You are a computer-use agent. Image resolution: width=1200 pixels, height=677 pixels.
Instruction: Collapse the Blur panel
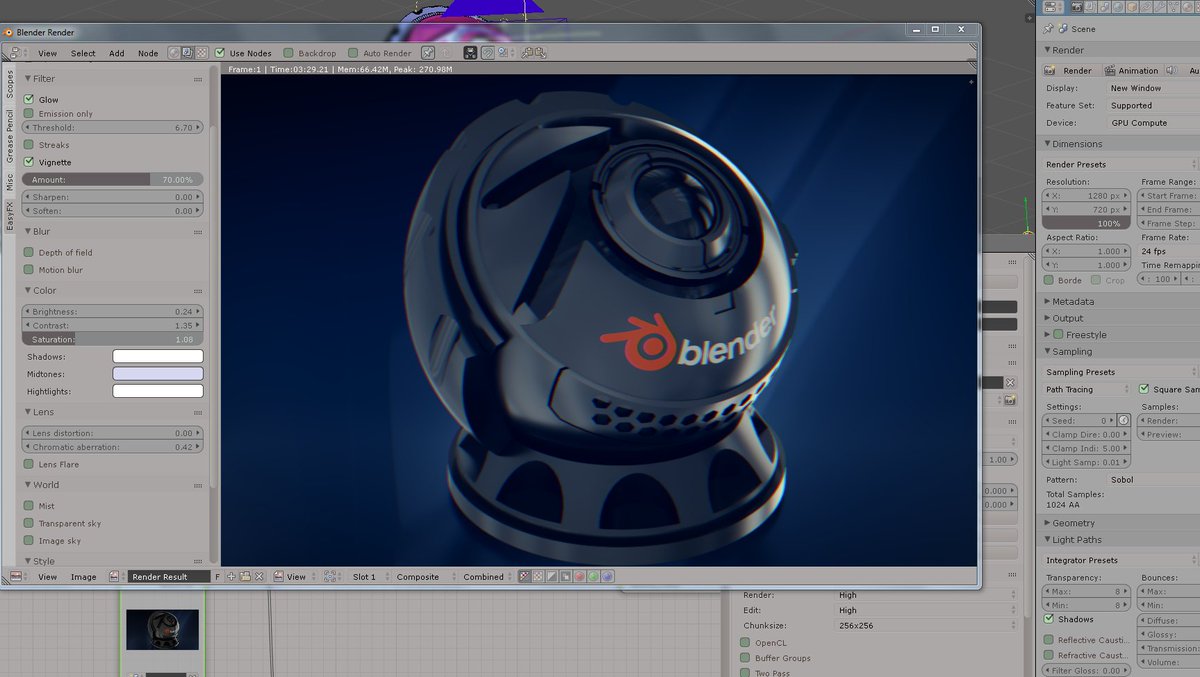click(27, 231)
